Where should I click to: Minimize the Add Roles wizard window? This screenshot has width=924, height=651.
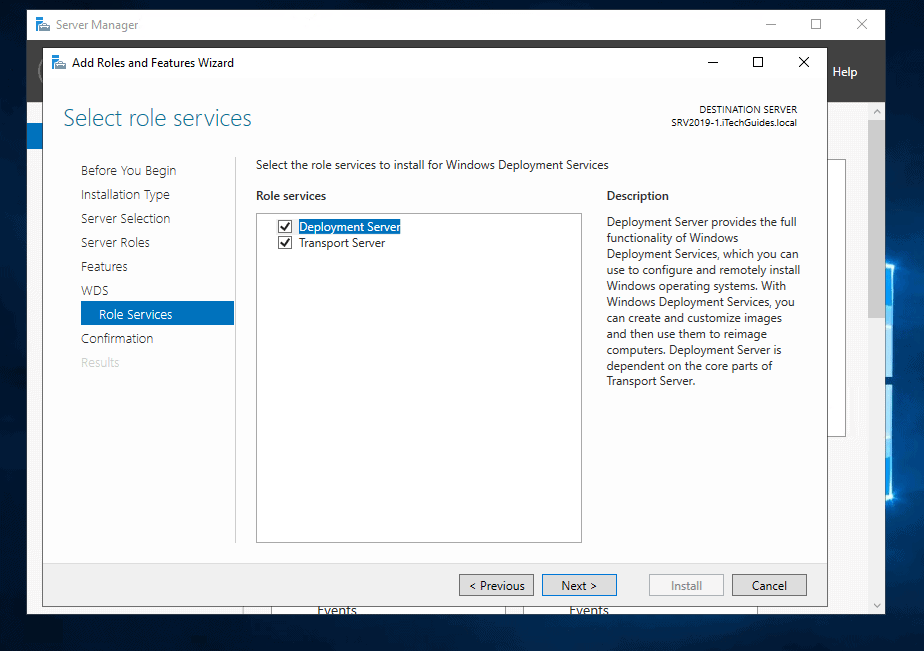(x=712, y=62)
